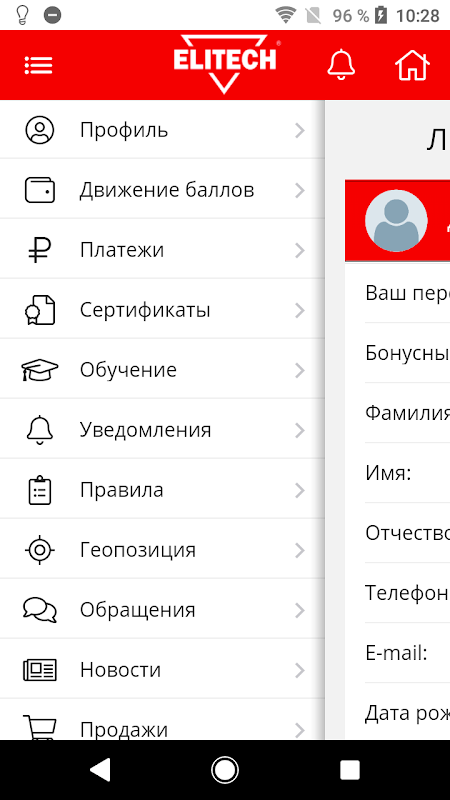Tap the chevron next to Обращения

(300, 610)
